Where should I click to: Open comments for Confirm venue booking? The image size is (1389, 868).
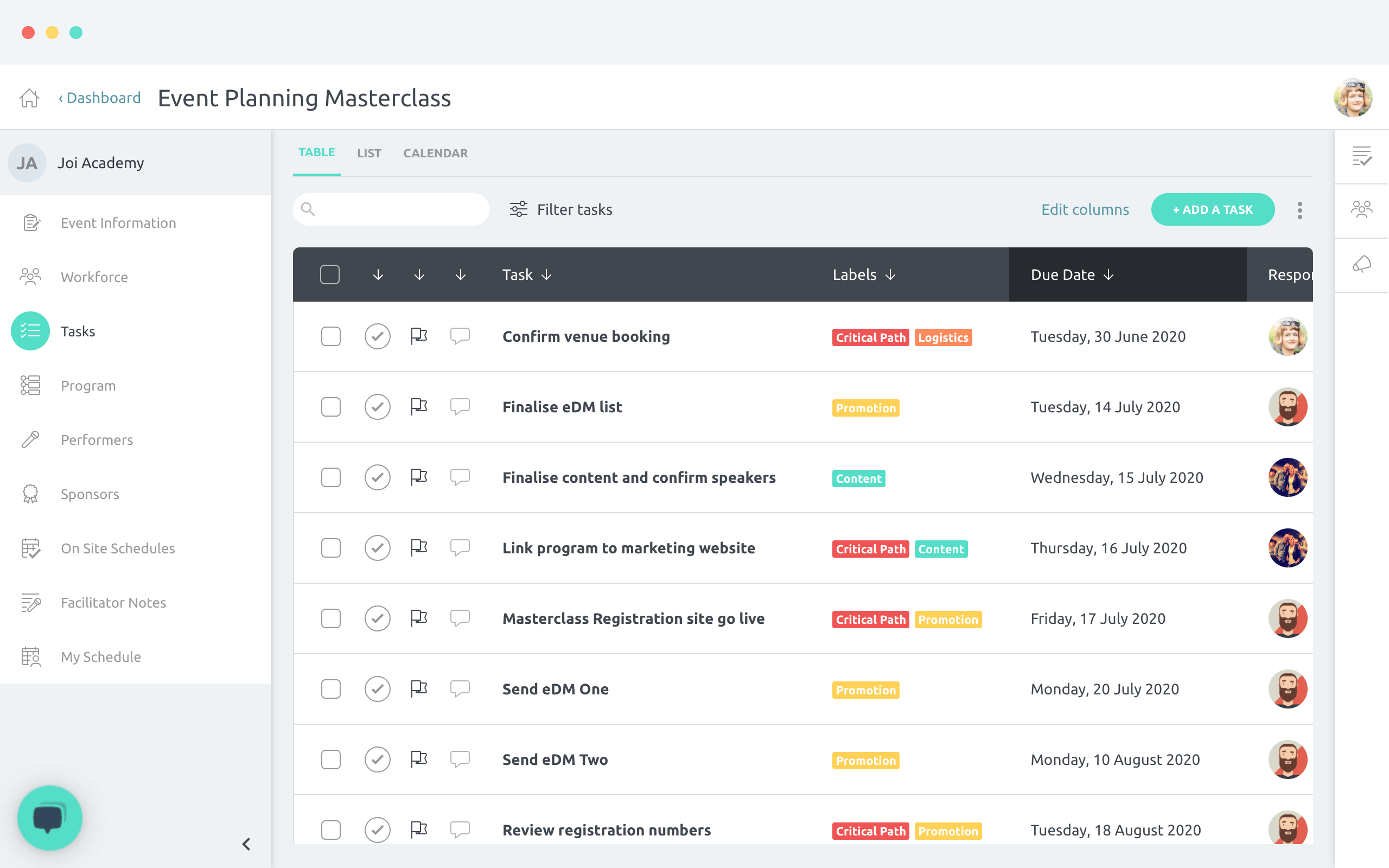460,336
